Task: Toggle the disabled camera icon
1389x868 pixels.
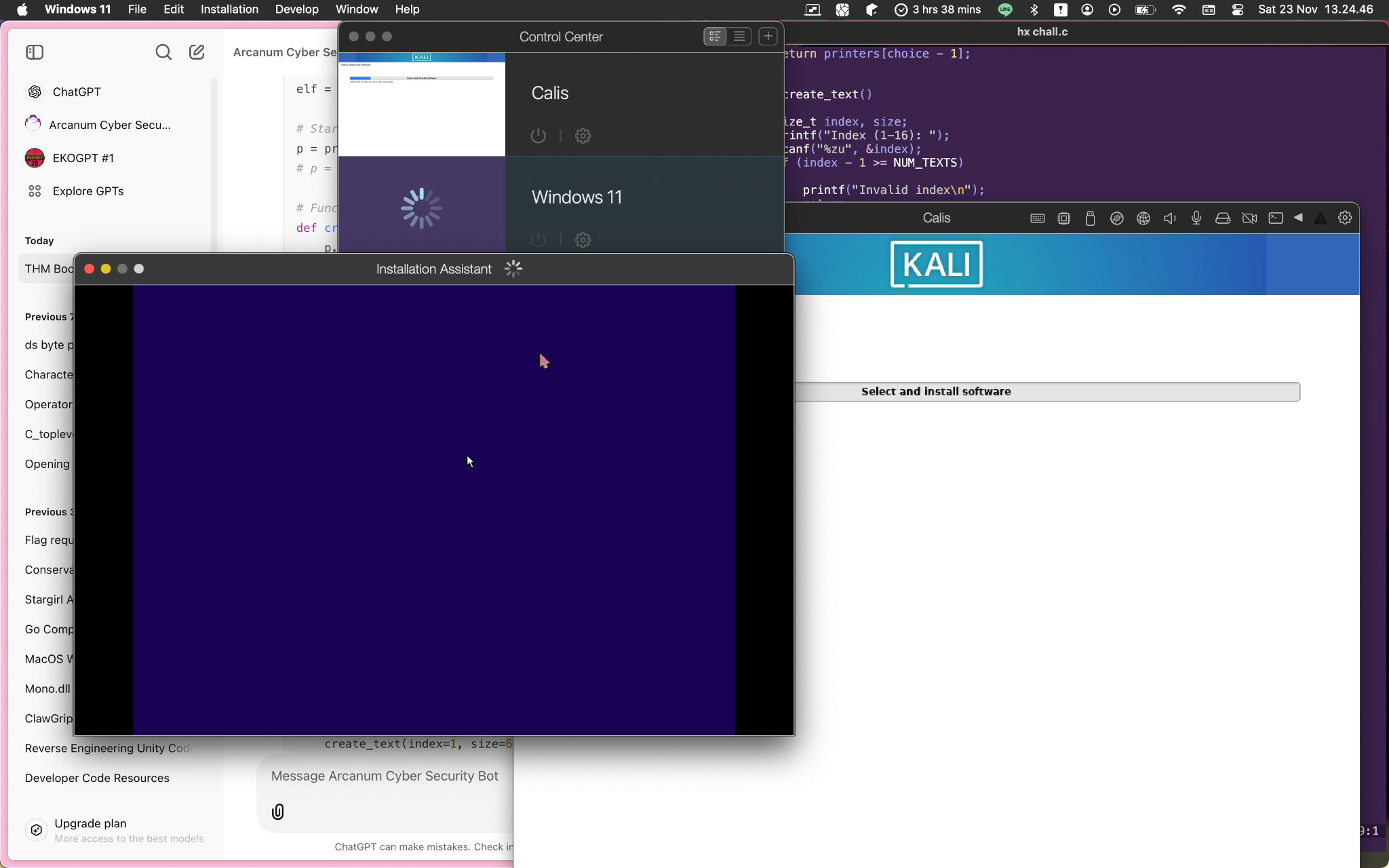Action: pyautogui.click(x=1249, y=218)
